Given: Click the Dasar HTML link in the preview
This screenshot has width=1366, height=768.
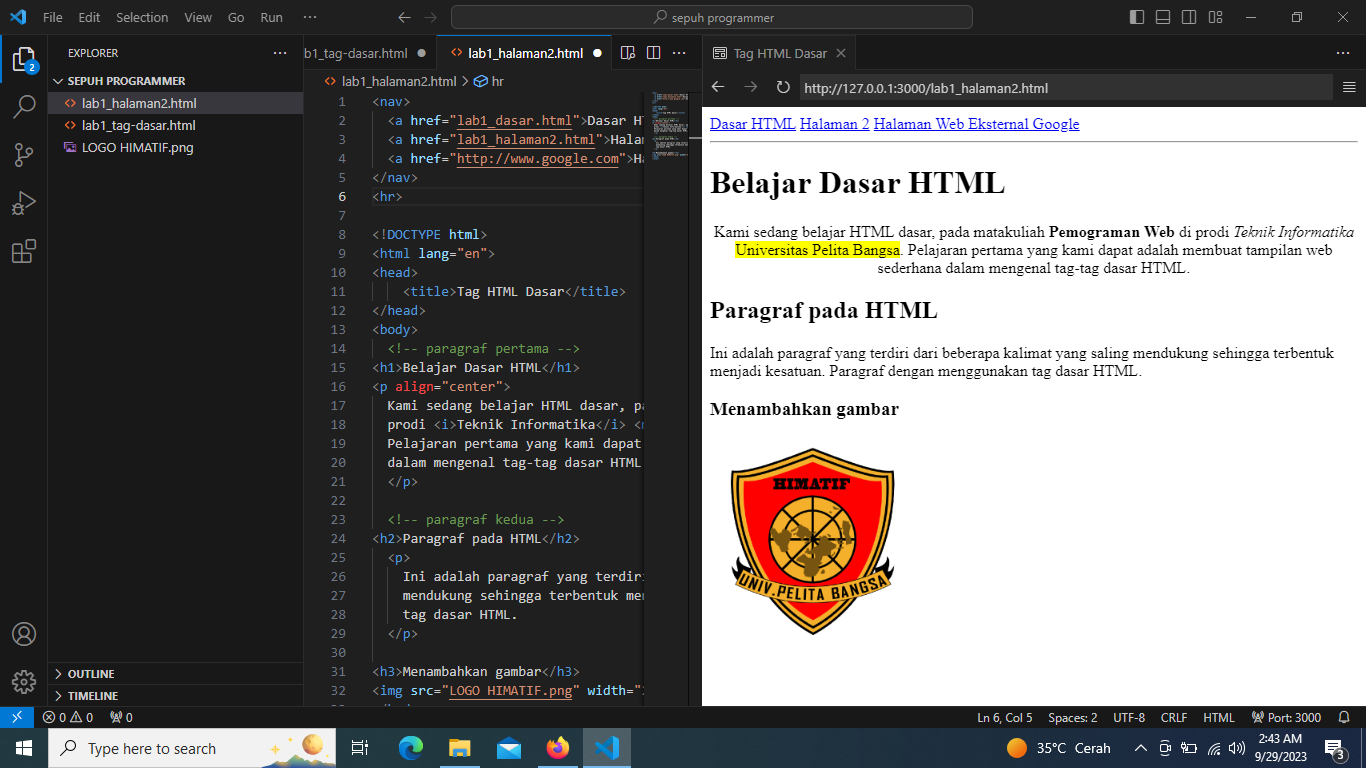Looking at the screenshot, I should click(x=752, y=123).
